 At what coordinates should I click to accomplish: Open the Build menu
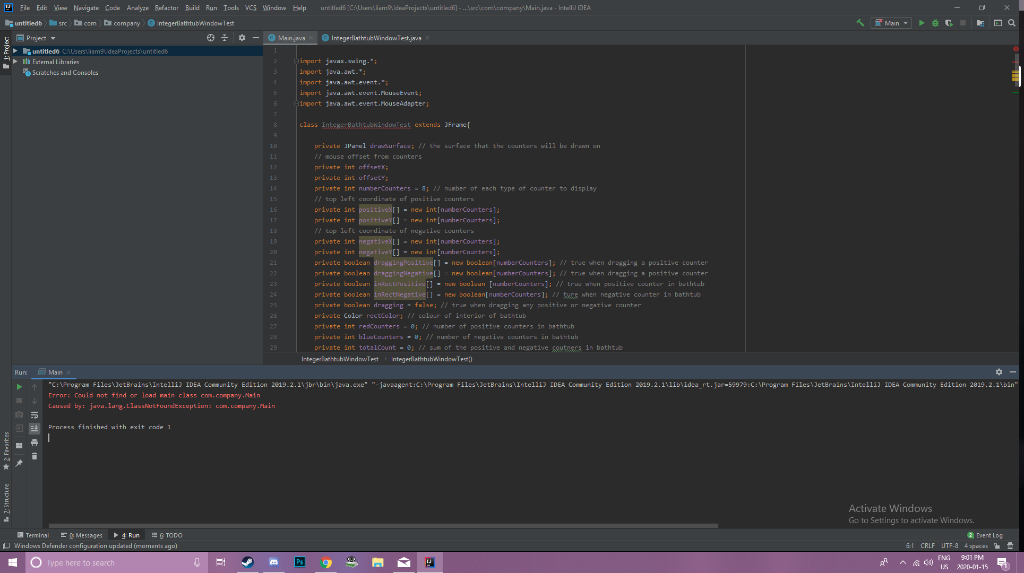pos(192,8)
